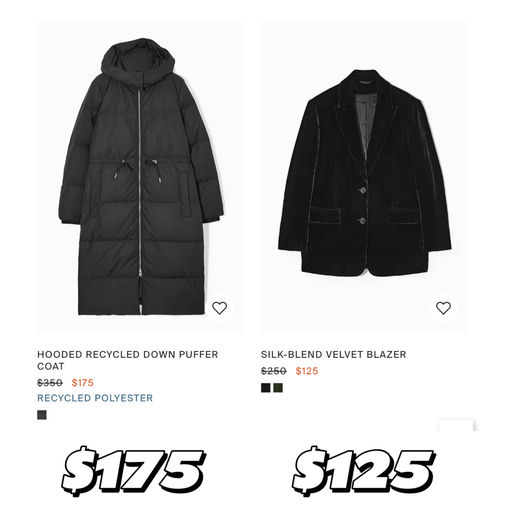Open the Hooded Recycled Down Puffer Coat title link
This screenshot has height=512, width=512.
128,360
